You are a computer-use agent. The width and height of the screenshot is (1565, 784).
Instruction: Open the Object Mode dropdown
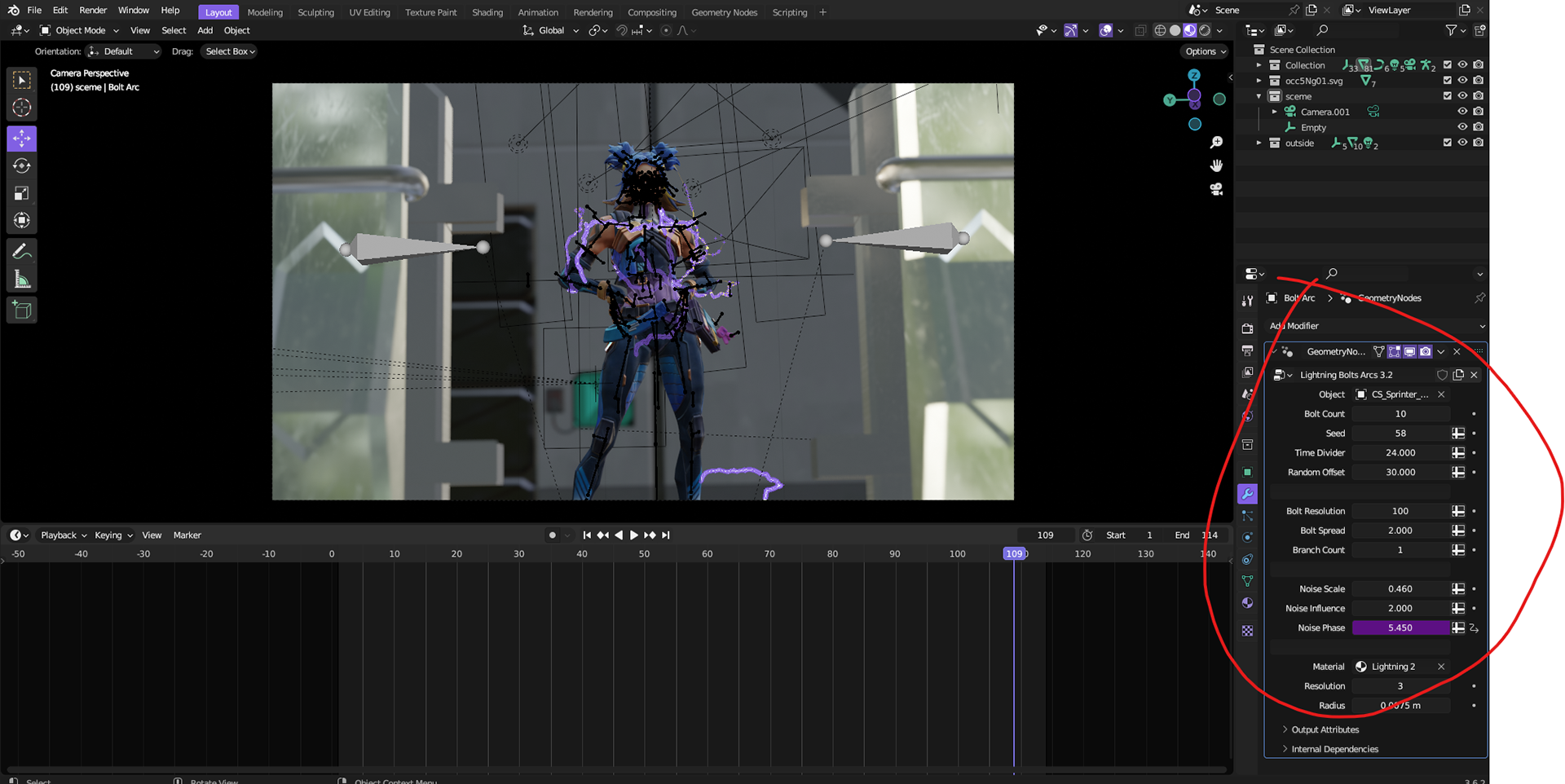(80, 30)
